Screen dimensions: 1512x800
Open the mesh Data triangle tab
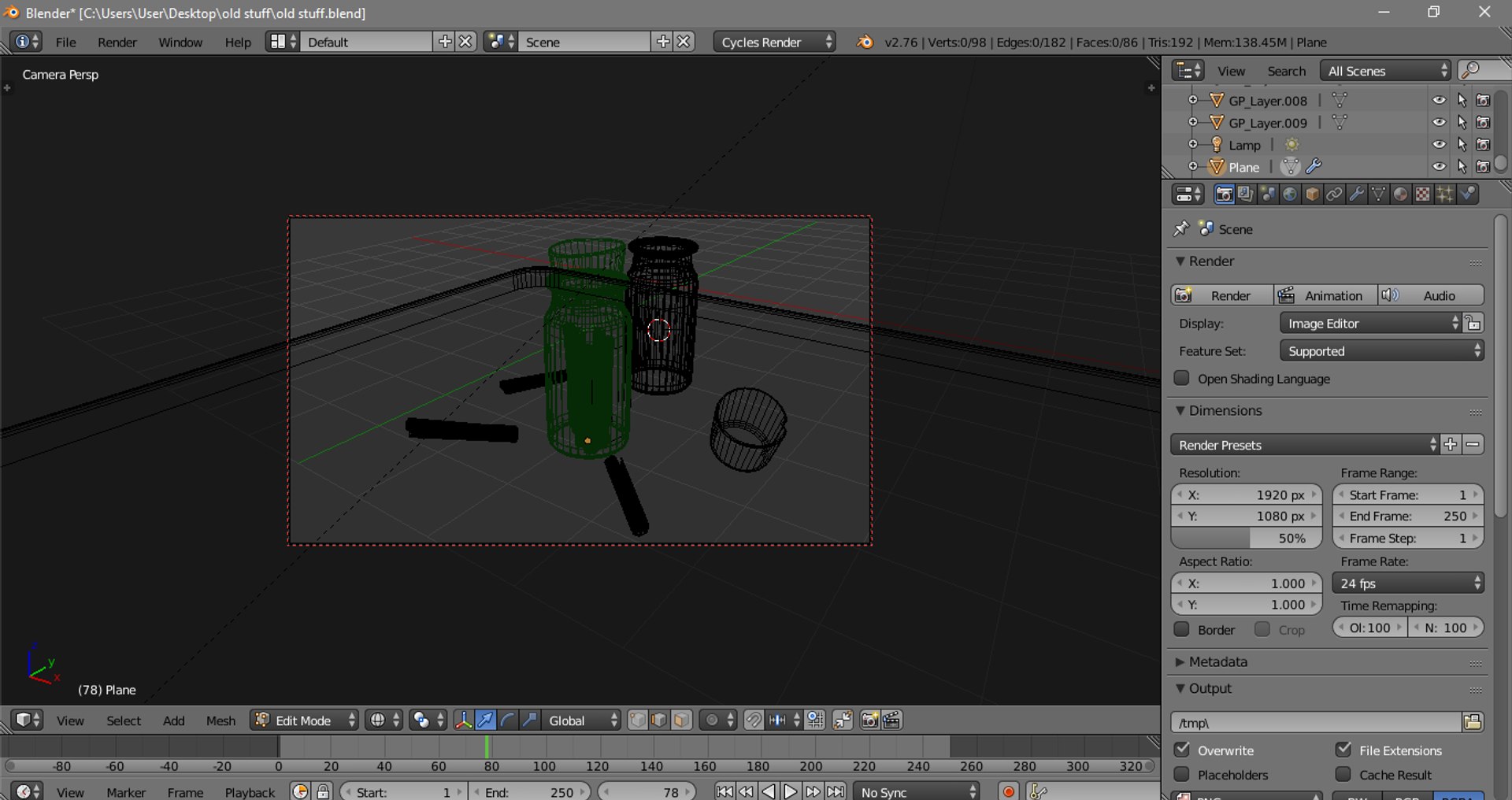(x=1378, y=194)
